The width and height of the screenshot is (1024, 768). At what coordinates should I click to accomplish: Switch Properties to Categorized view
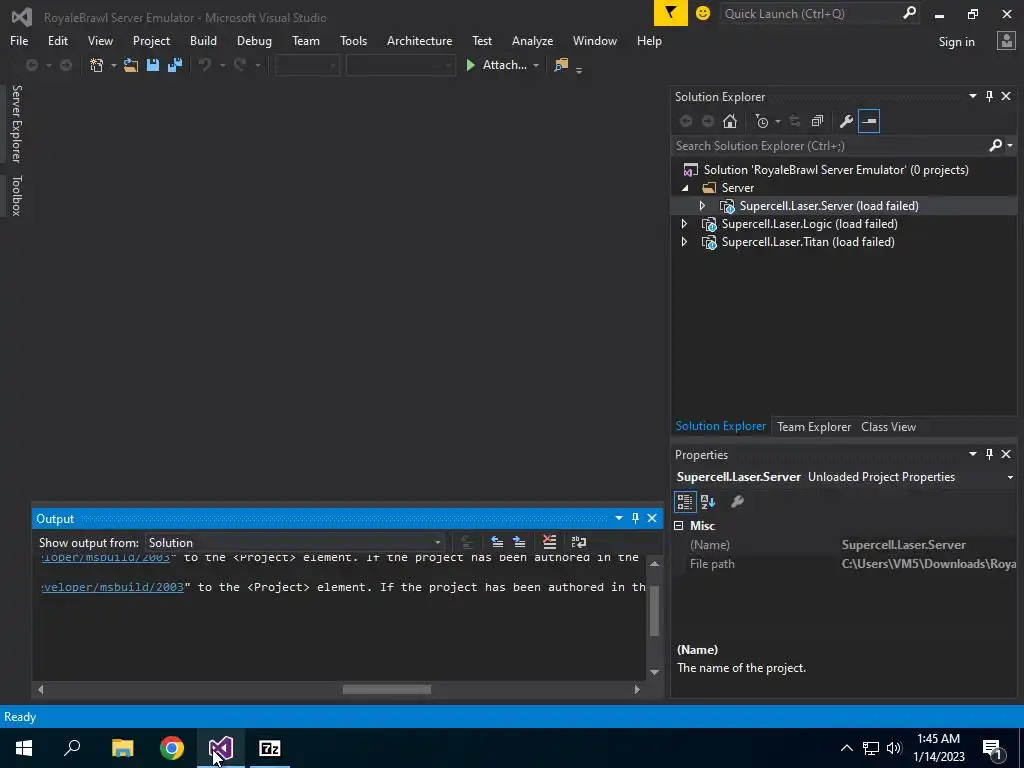coord(684,502)
